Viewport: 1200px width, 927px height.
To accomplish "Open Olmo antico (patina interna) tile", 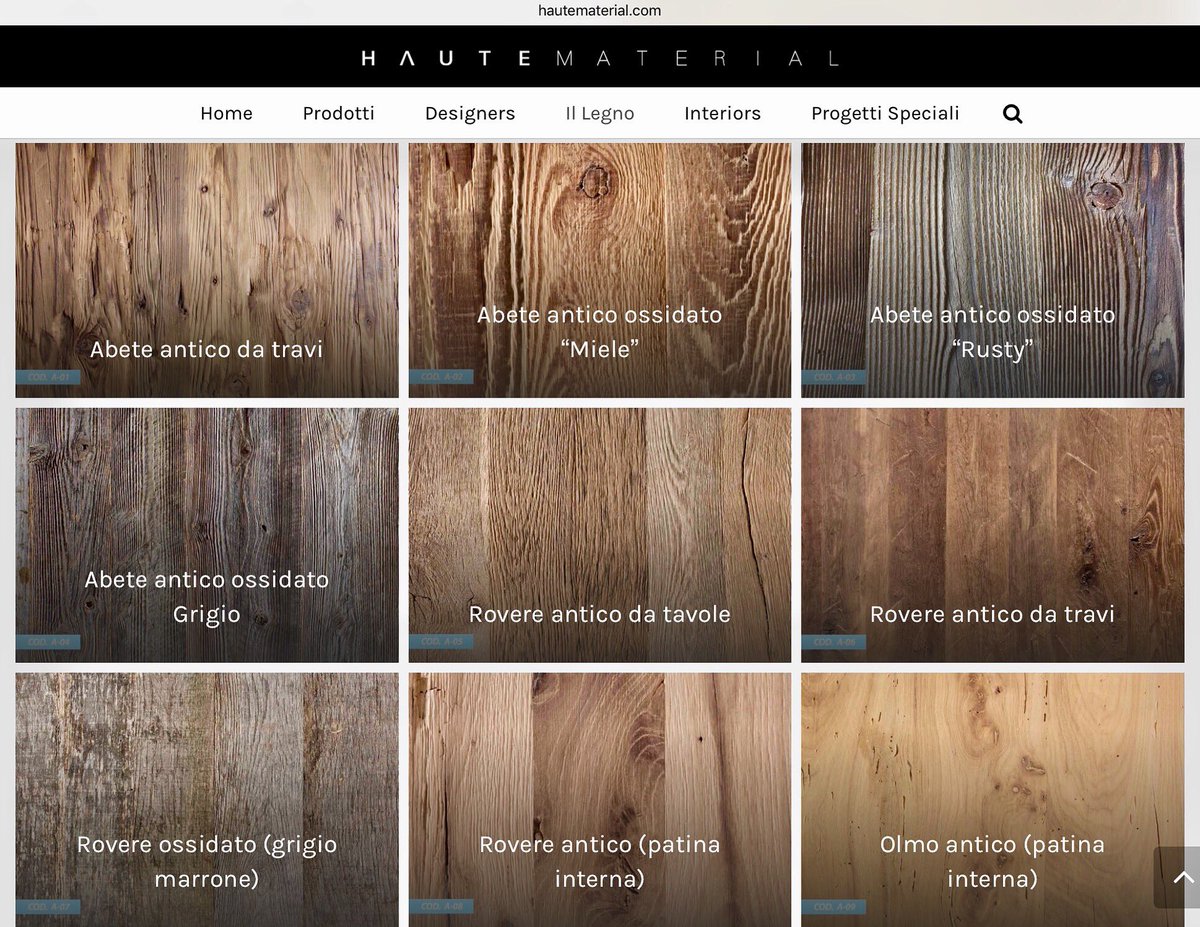I will 993,800.
